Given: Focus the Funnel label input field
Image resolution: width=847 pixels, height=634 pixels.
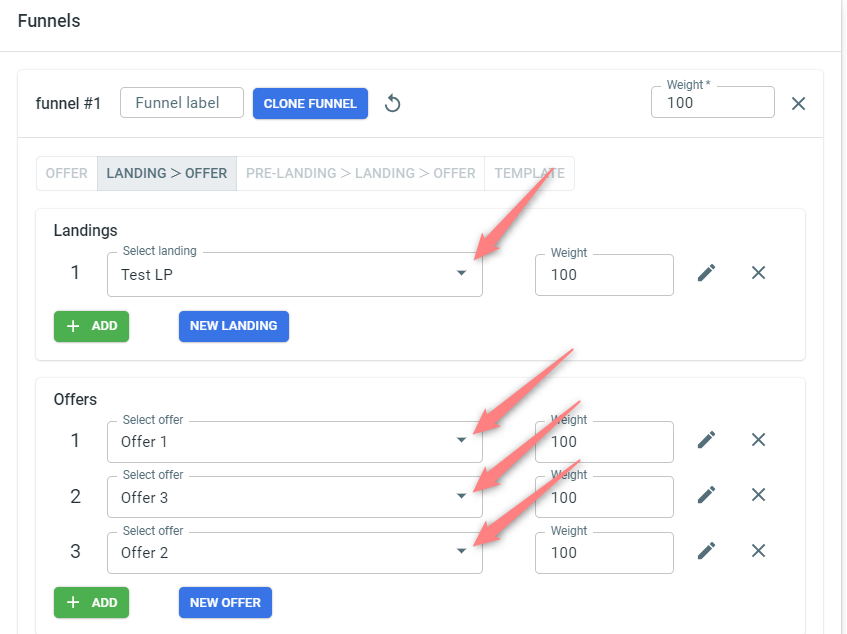Looking at the screenshot, I should pos(182,103).
